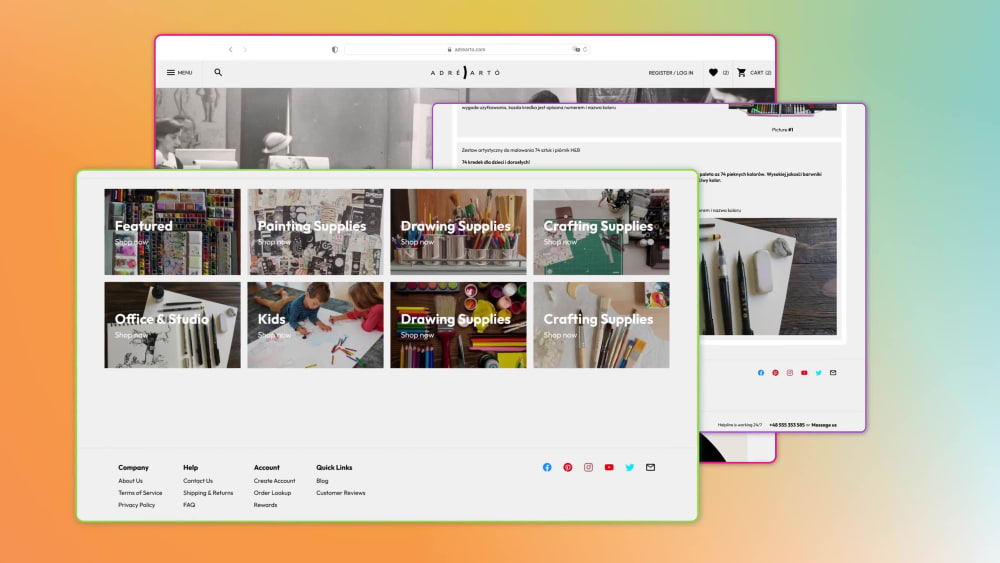Open top-row Crafting Supplies tile with cutting mat
The image size is (1000, 563).
click(x=601, y=231)
